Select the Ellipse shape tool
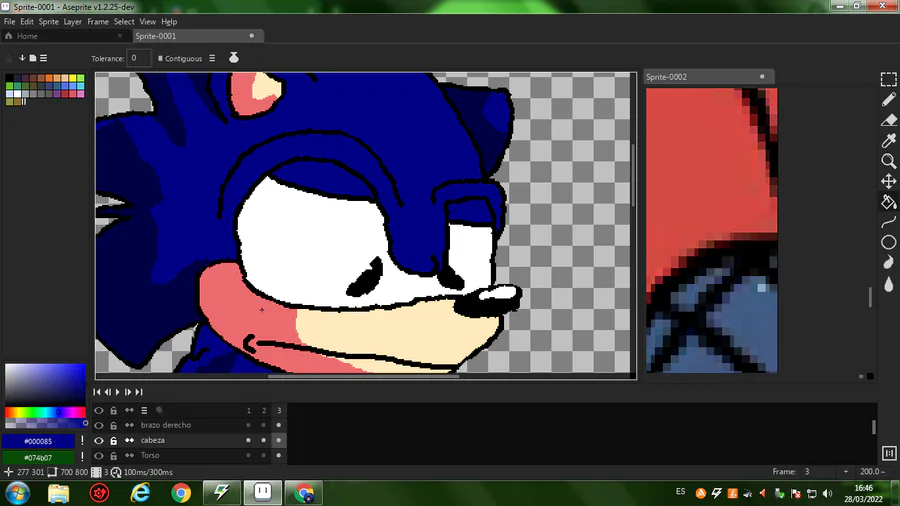 pos(889,242)
